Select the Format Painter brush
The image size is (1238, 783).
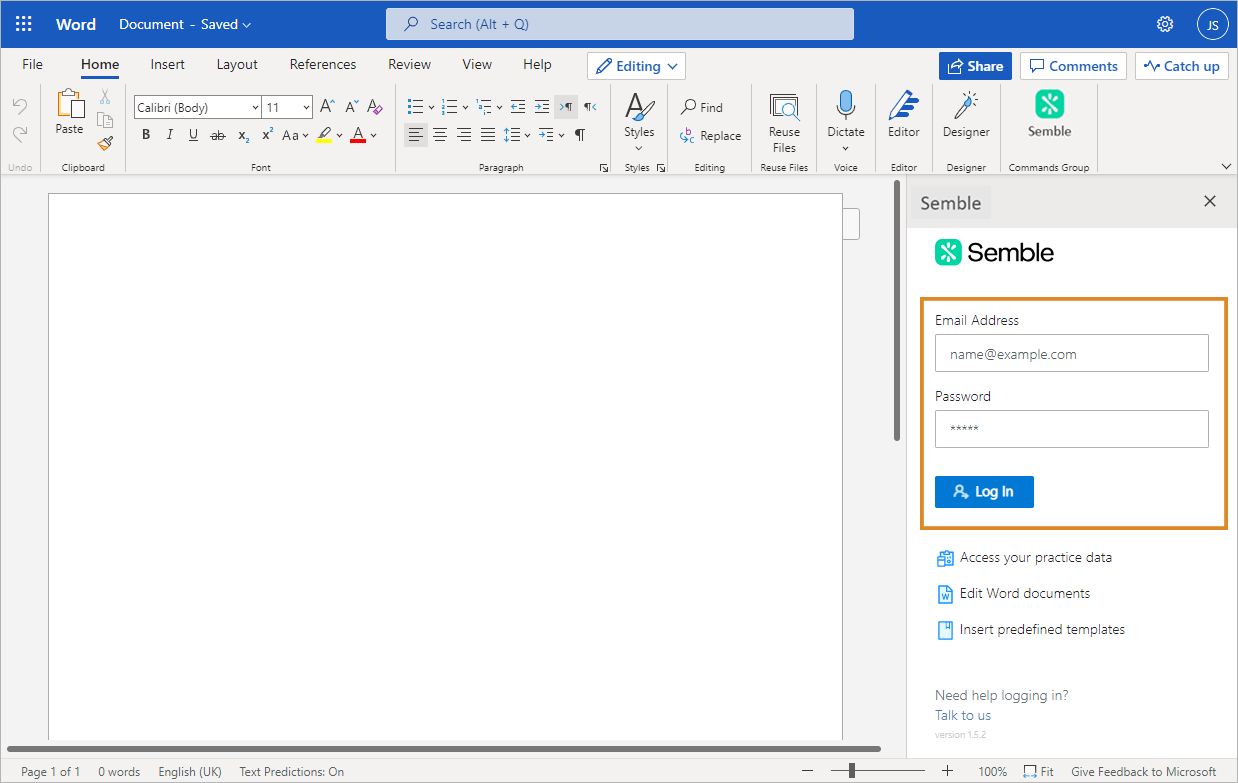[x=104, y=143]
